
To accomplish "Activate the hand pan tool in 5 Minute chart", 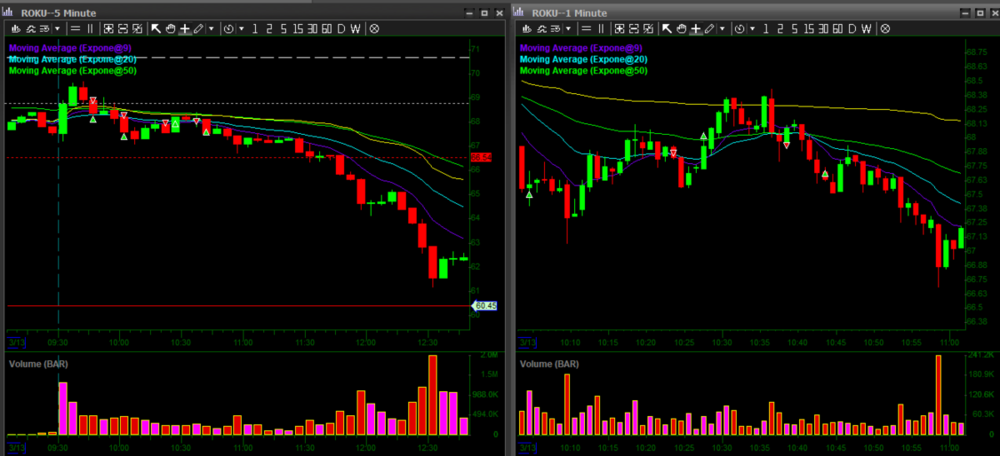I will point(170,29).
